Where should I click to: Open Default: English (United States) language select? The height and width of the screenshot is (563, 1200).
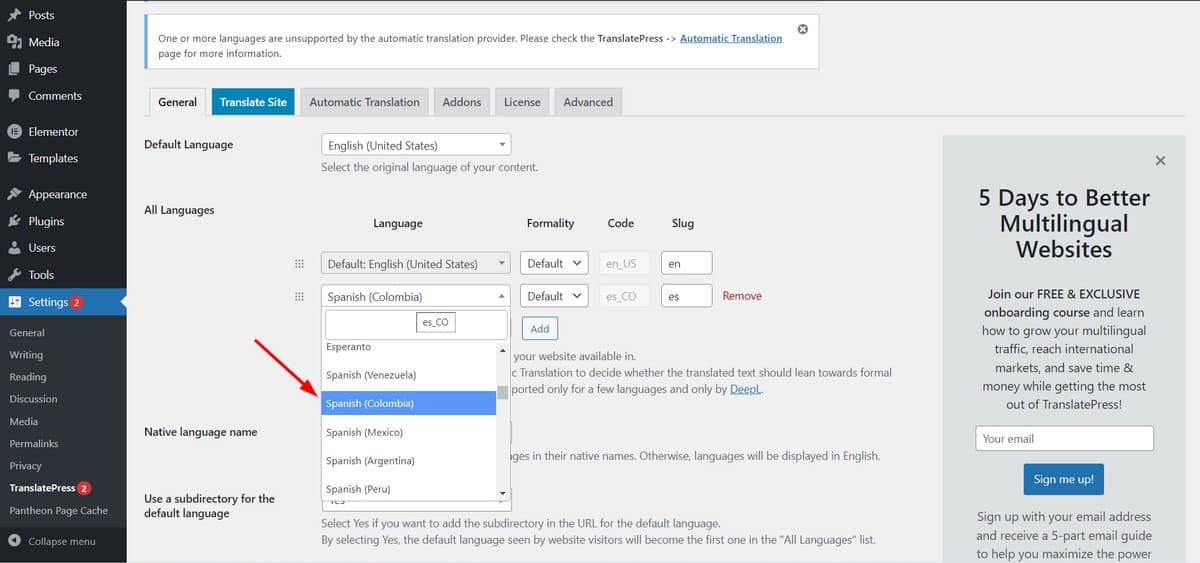tap(416, 264)
